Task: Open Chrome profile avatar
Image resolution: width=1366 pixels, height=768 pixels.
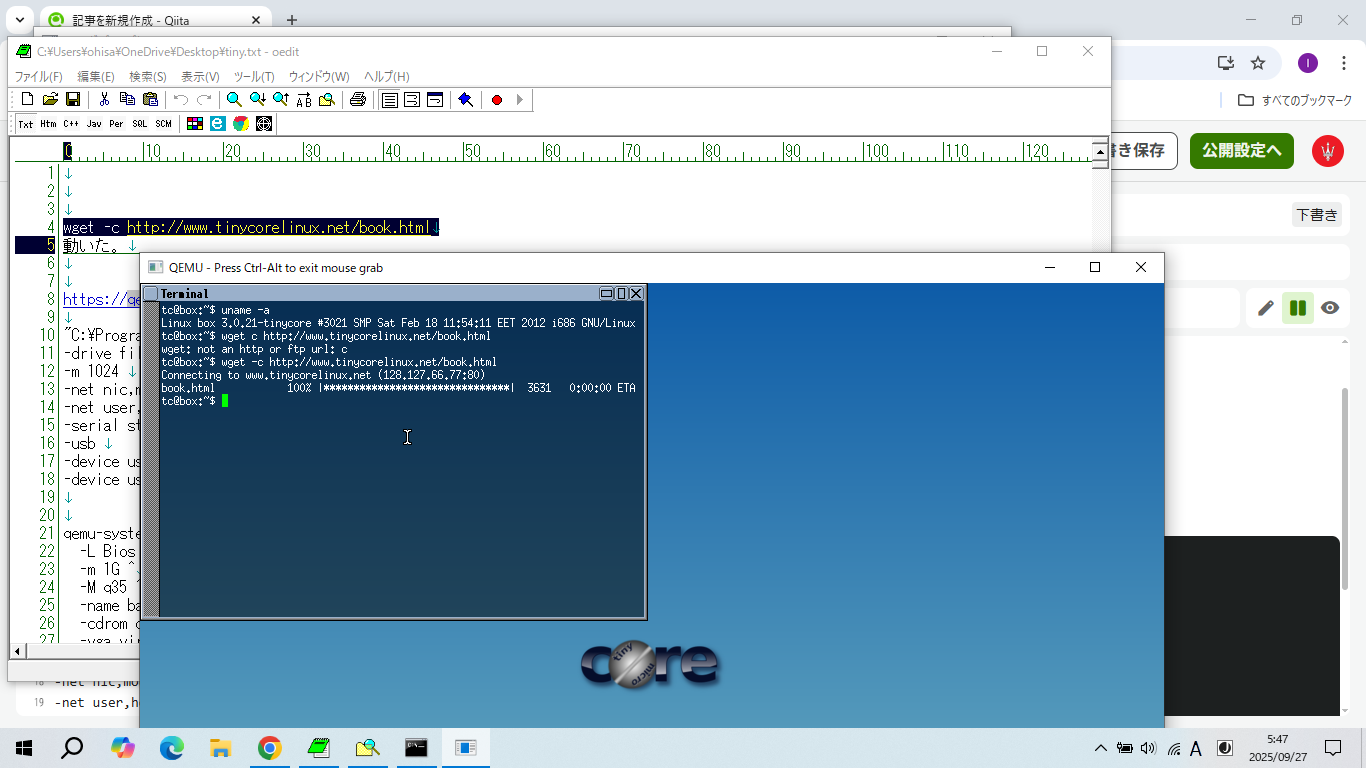Action: point(1307,63)
